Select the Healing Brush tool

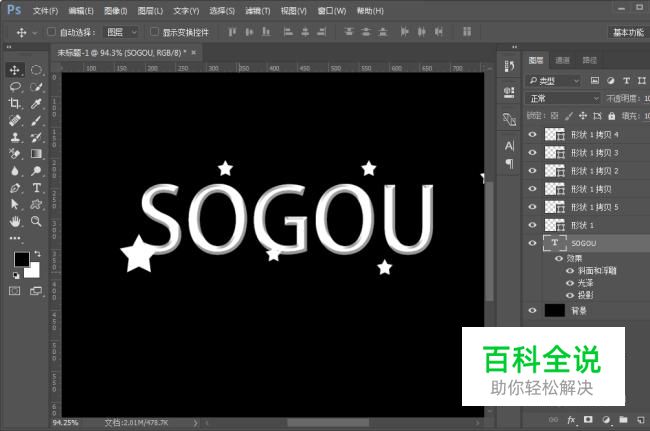[x=15, y=120]
